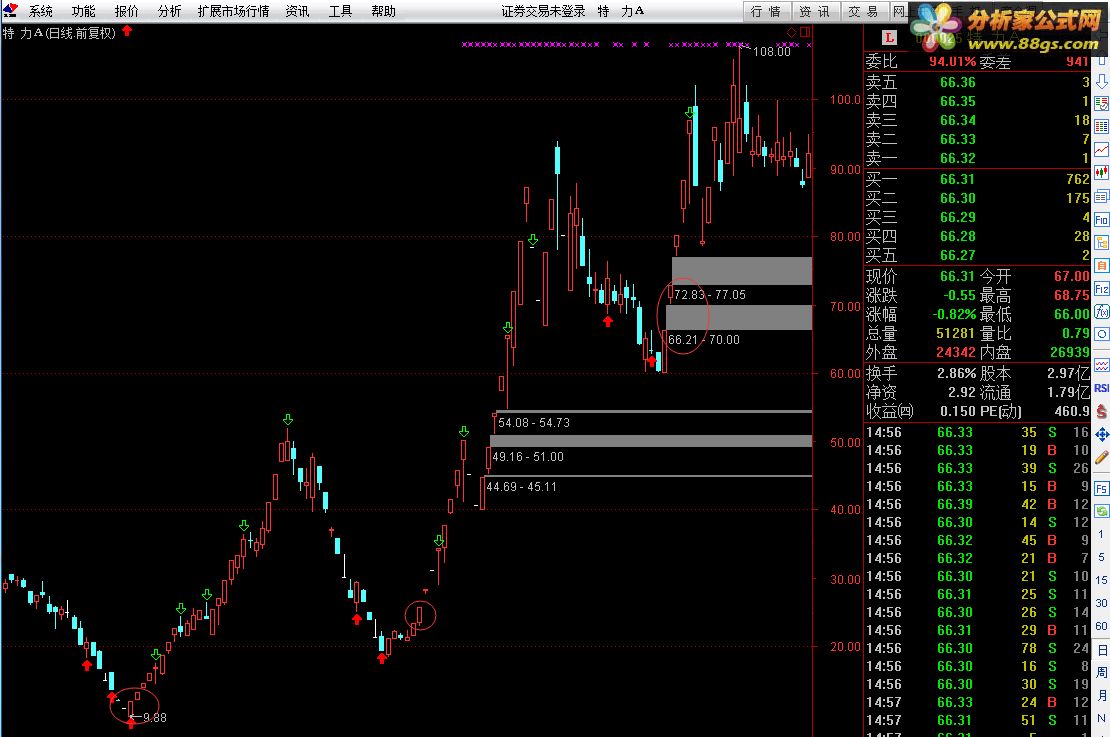The height and width of the screenshot is (737, 1110).
Task: Switch to the 资讯 tab button
Action: [815, 11]
